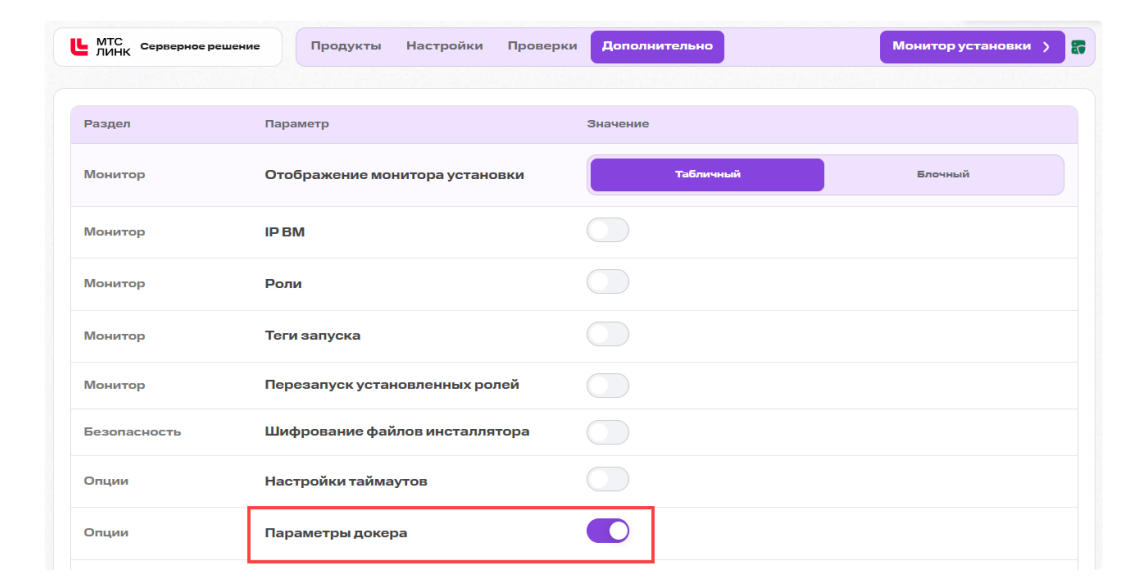Enable the IP ВМ toggle

[x=608, y=230]
